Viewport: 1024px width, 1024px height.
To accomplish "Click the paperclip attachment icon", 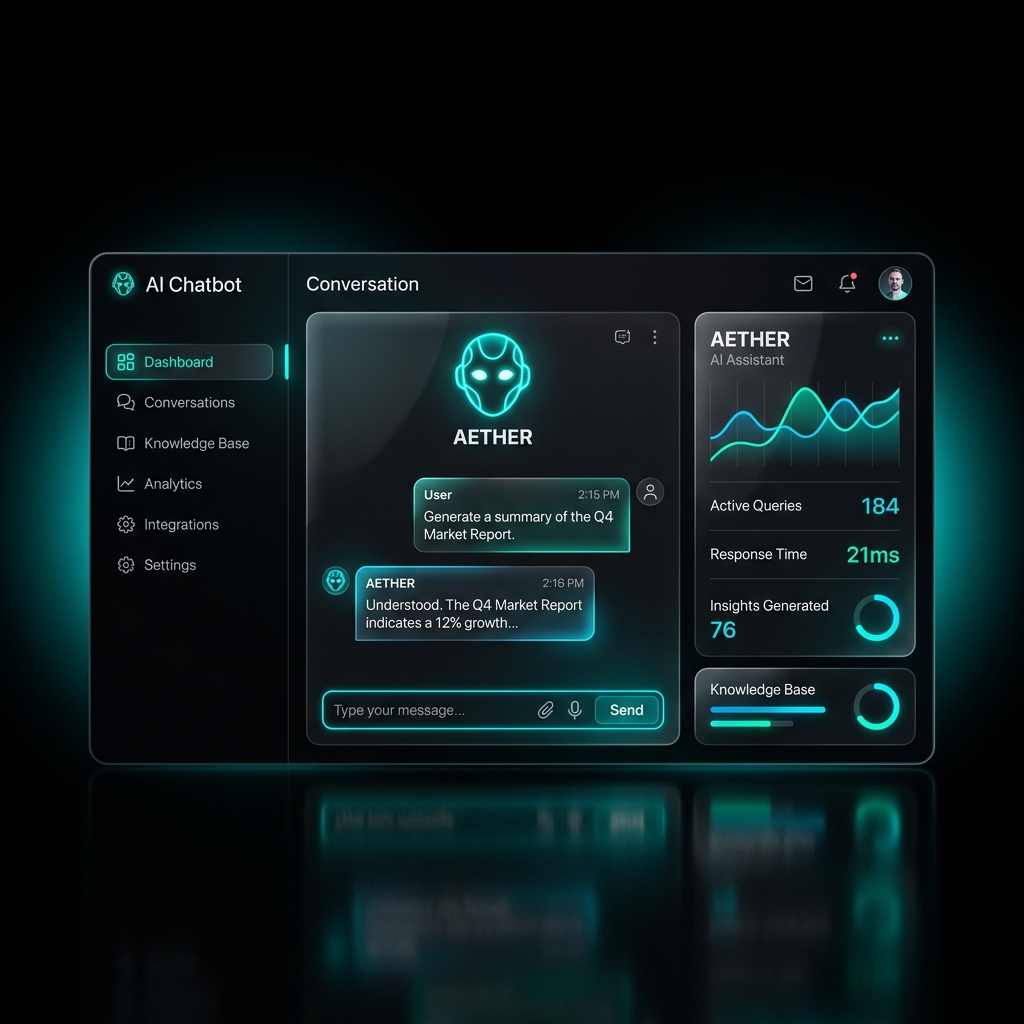I will pos(545,710).
